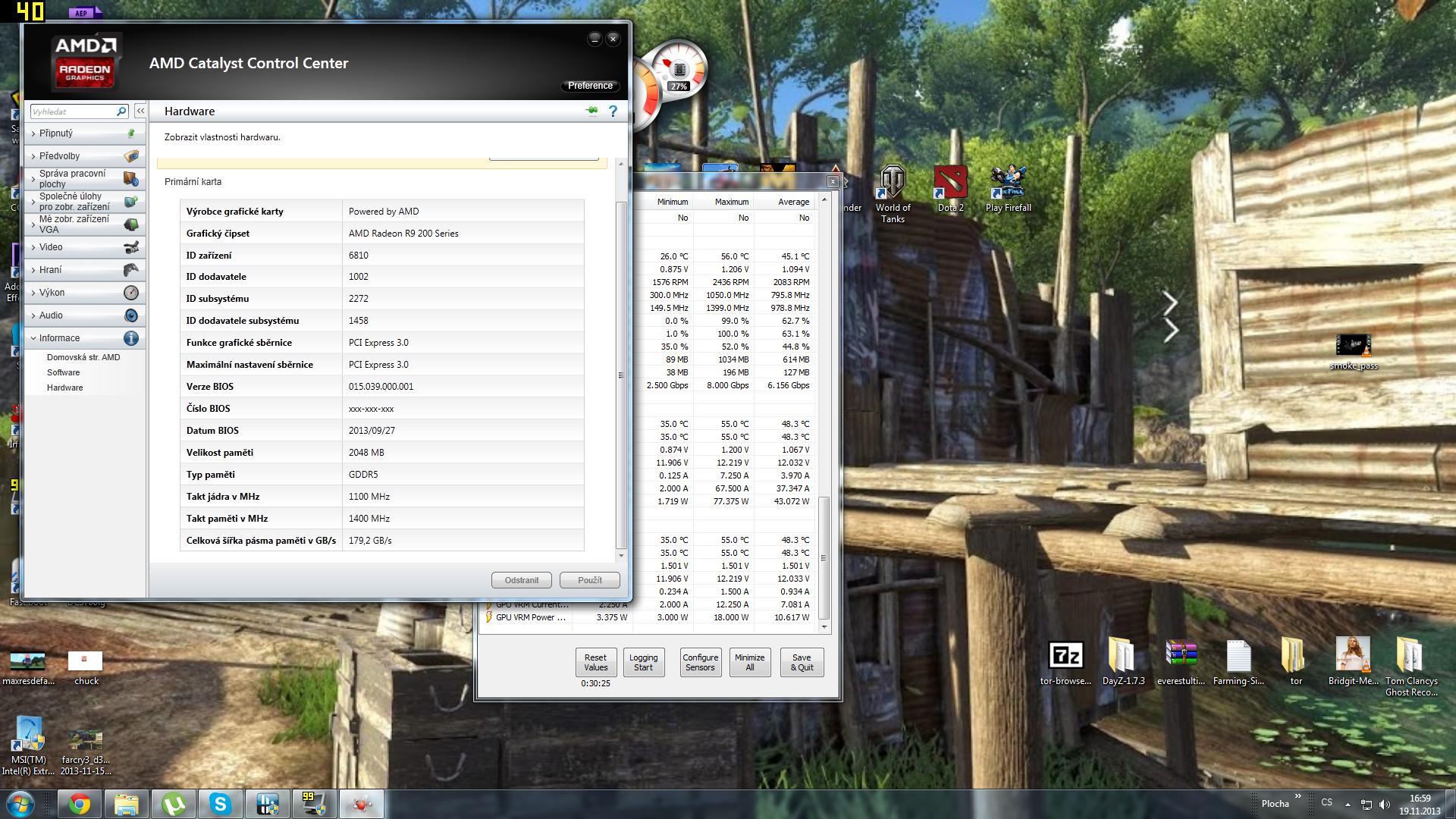Click the Hardware help question mark icon

coord(613,111)
